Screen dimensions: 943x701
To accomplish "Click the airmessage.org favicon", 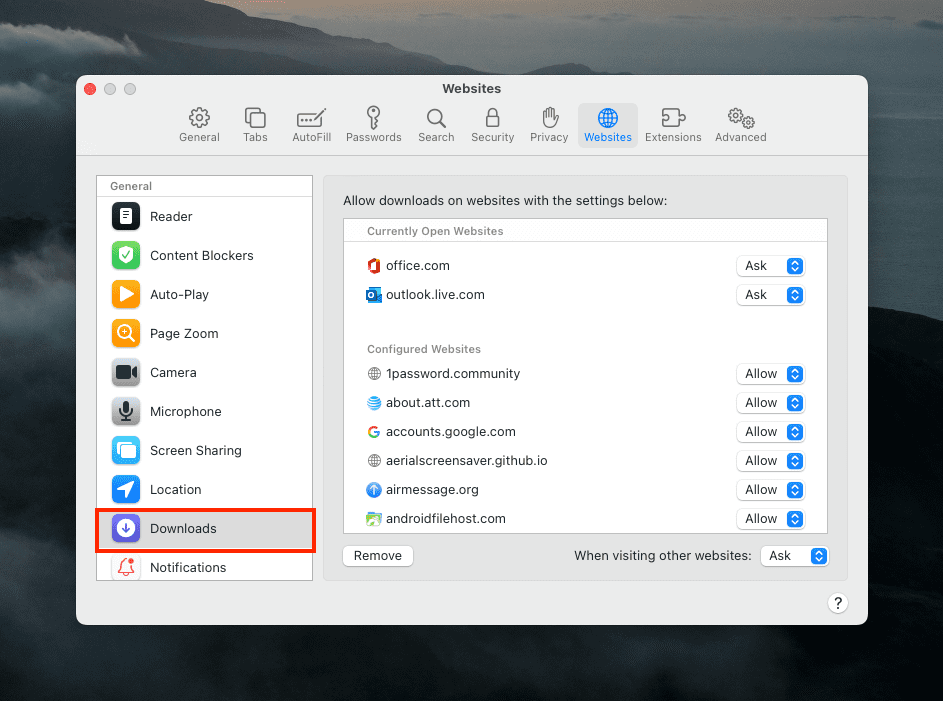I will (x=373, y=489).
